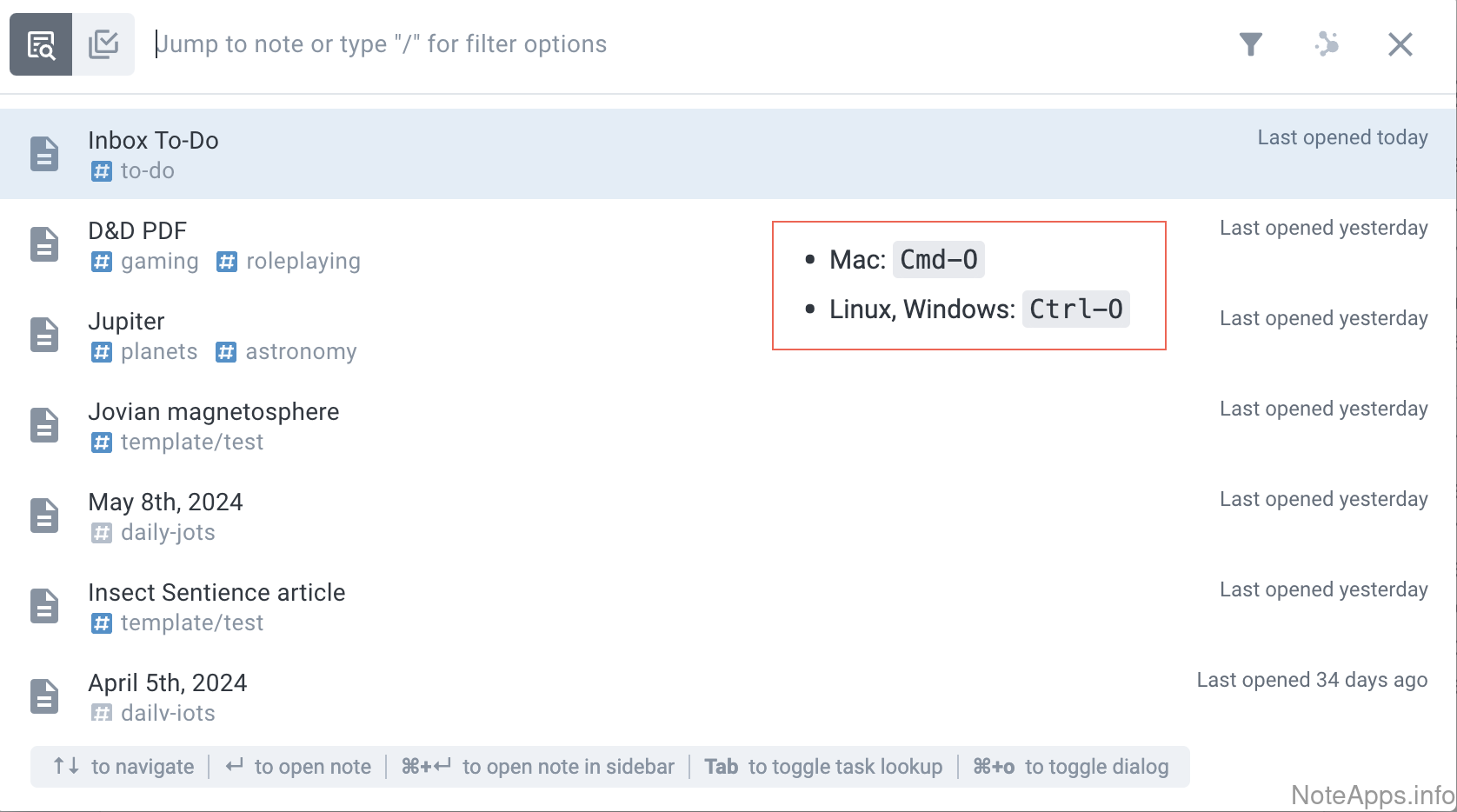Click the planets tag icon

point(102,352)
